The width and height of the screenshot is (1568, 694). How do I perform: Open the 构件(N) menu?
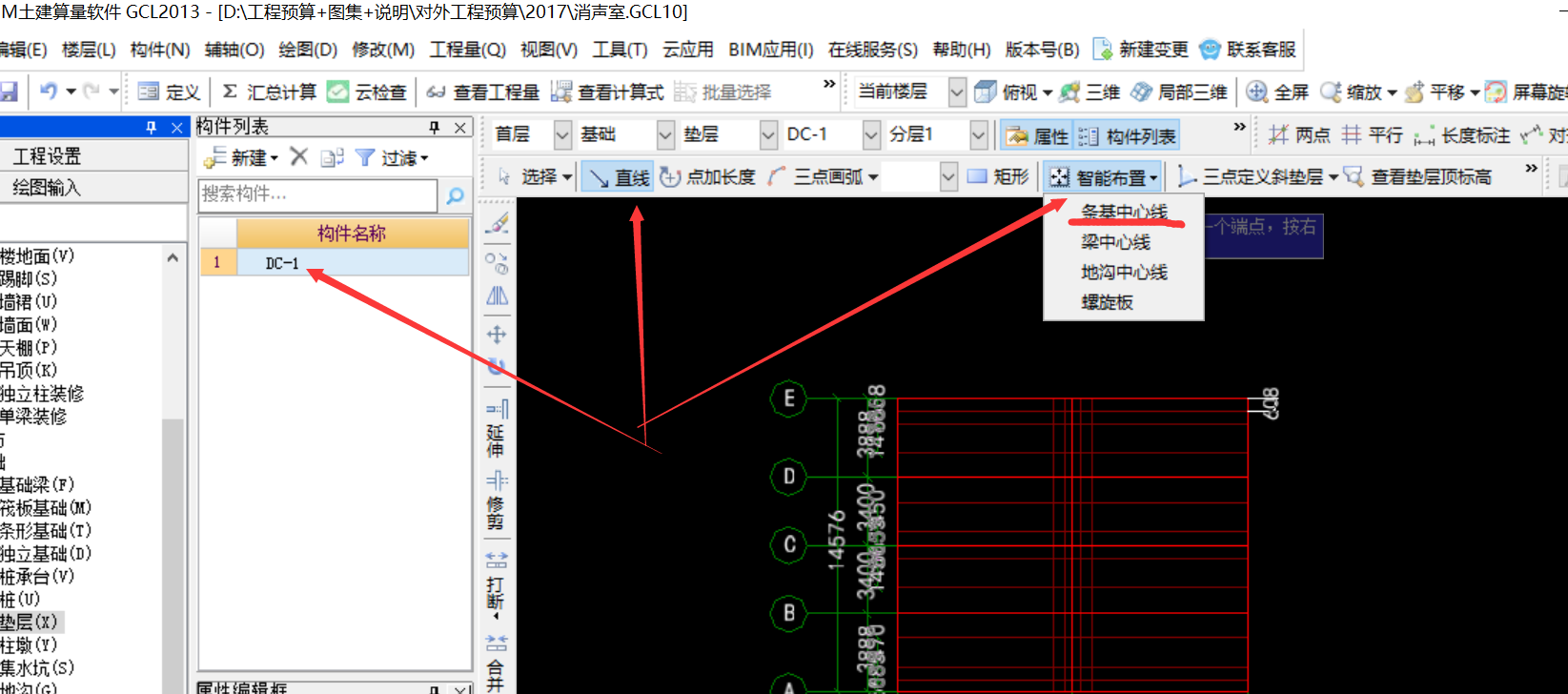[160, 50]
